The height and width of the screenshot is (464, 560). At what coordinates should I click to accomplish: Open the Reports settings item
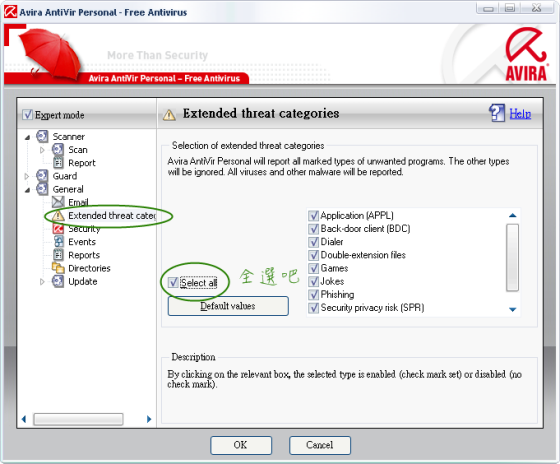point(84,255)
